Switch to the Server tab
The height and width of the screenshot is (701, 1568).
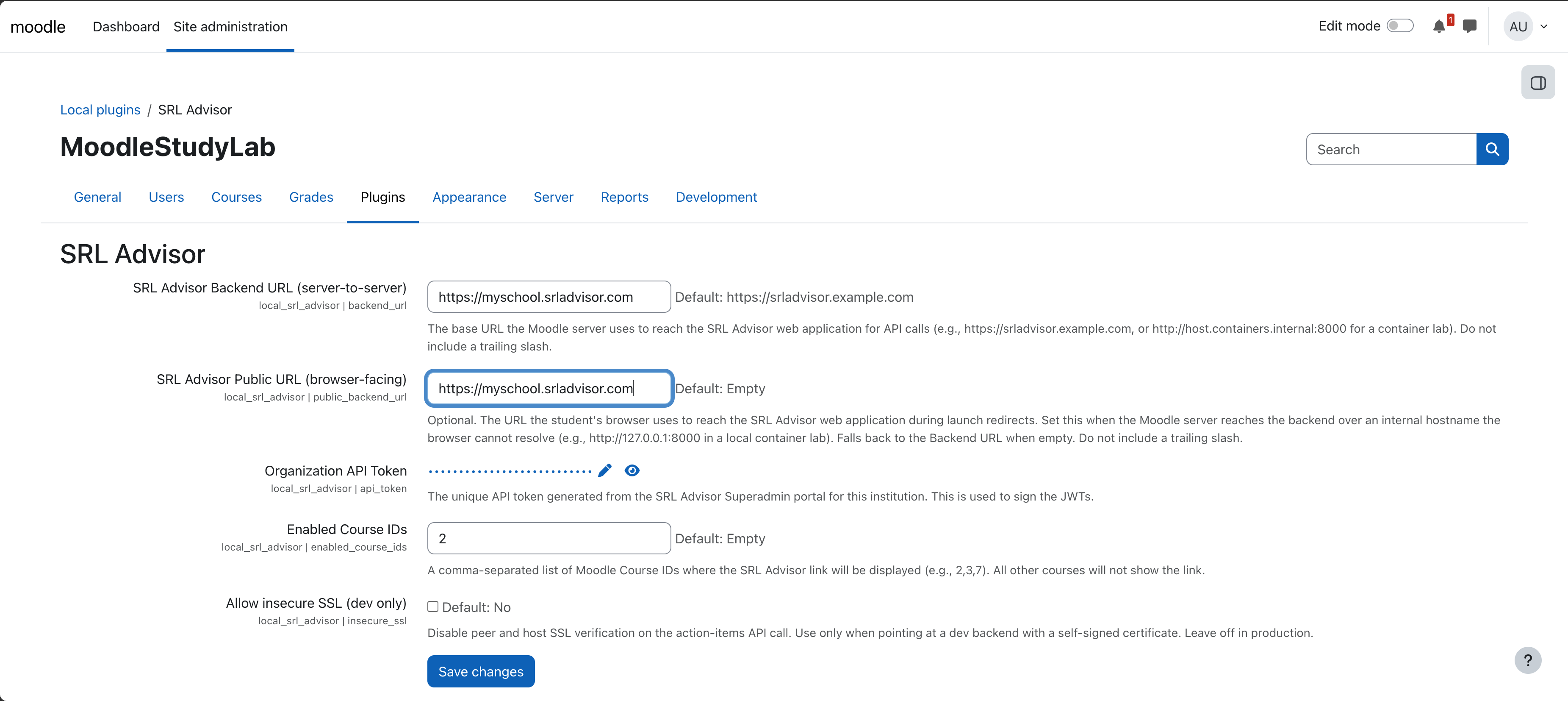[x=553, y=198]
